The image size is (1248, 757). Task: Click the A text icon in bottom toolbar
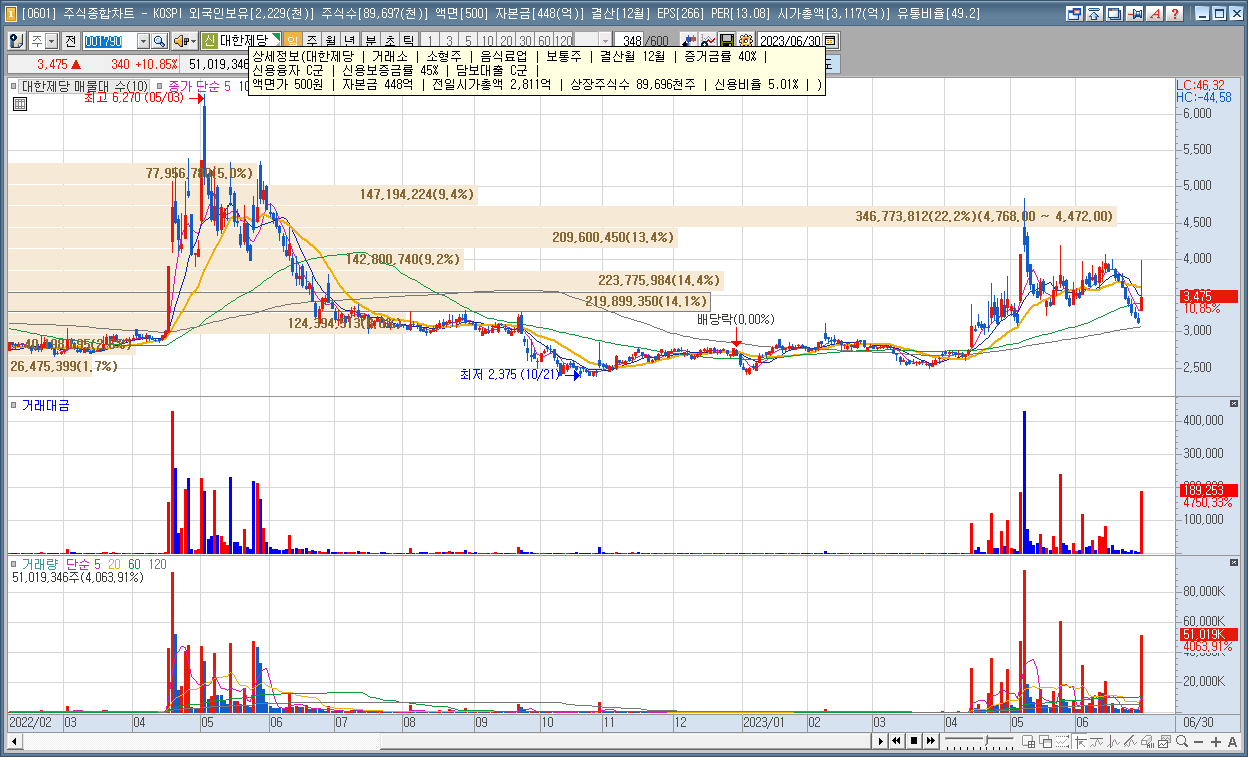click(1232, 741)
